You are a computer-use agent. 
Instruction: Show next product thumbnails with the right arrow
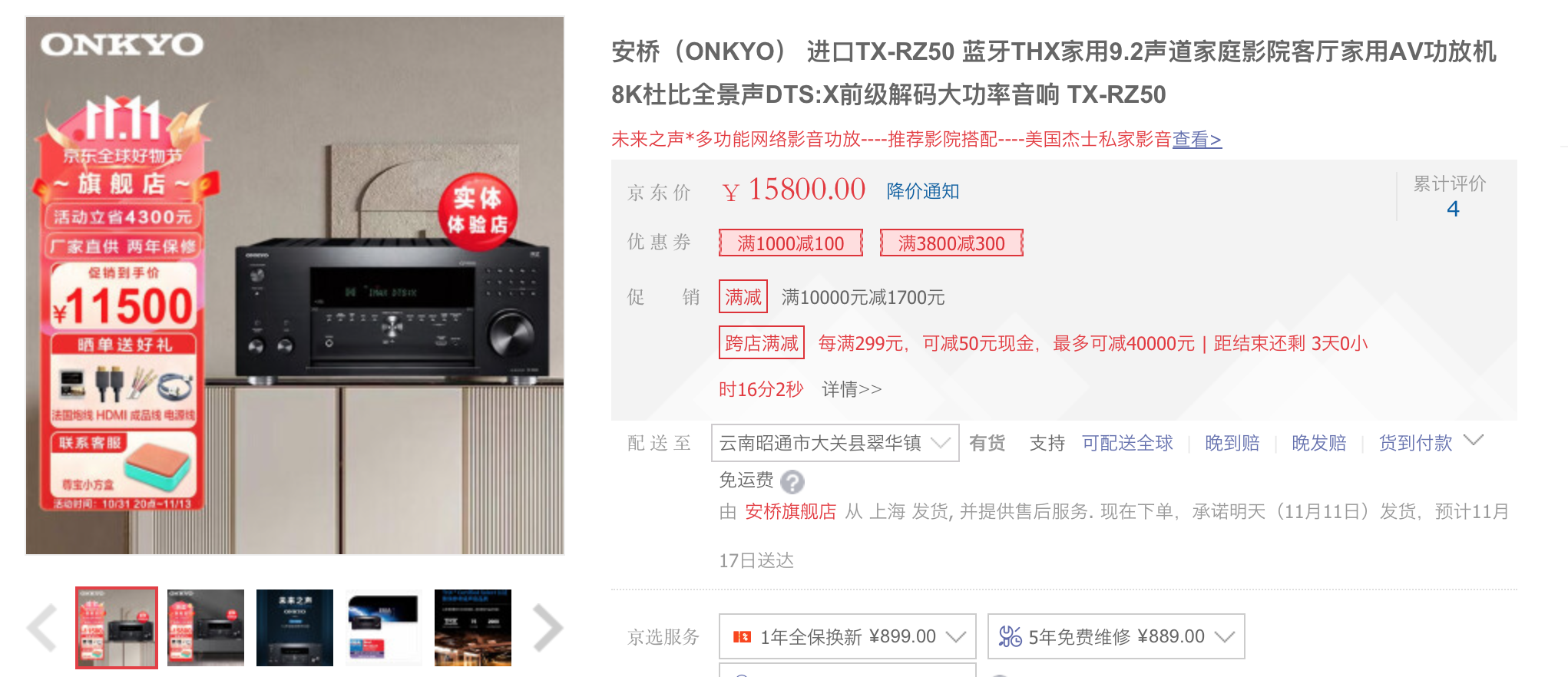coord(547,628)
